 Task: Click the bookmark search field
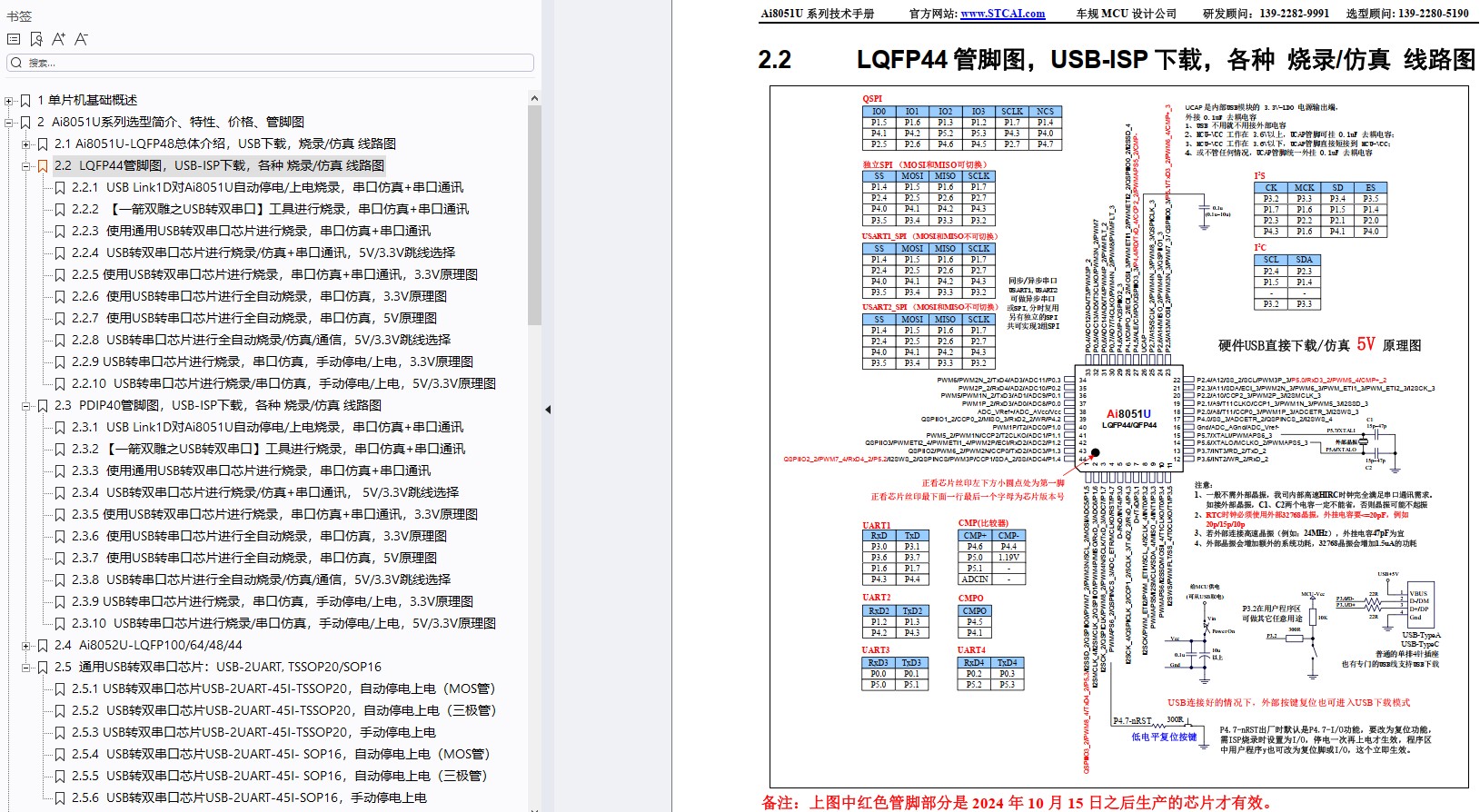271,63
